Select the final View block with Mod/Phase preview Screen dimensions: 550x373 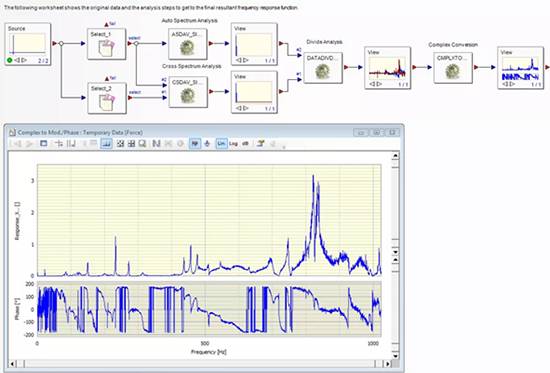coord(520,68)
